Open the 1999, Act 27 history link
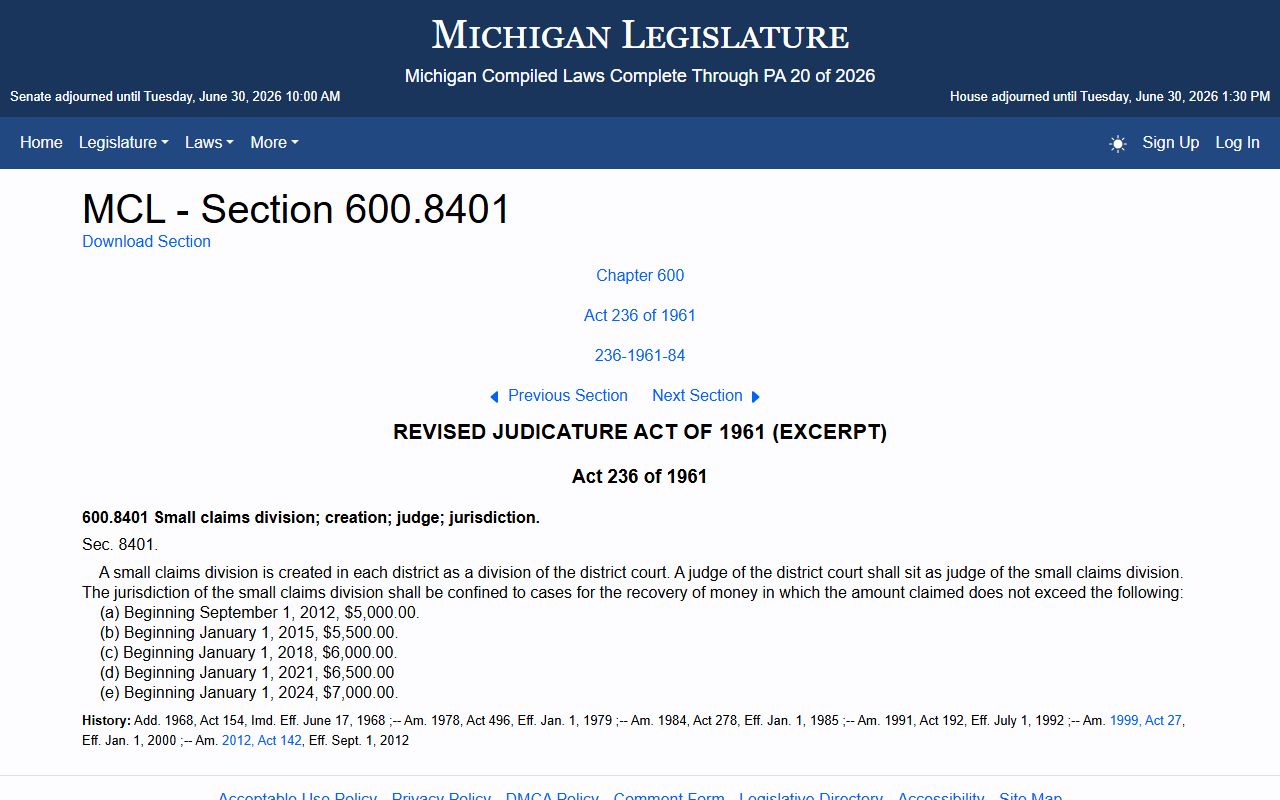 coord(1146,720)
